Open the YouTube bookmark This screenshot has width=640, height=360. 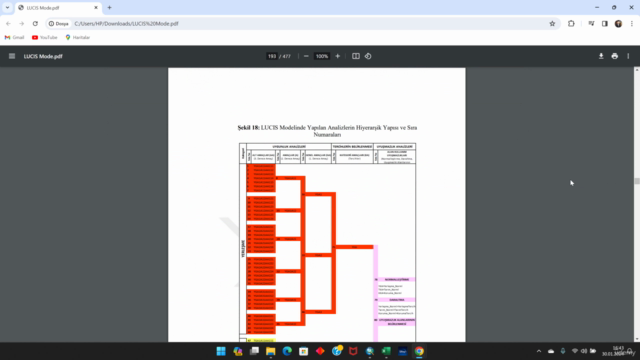point(44,37)
